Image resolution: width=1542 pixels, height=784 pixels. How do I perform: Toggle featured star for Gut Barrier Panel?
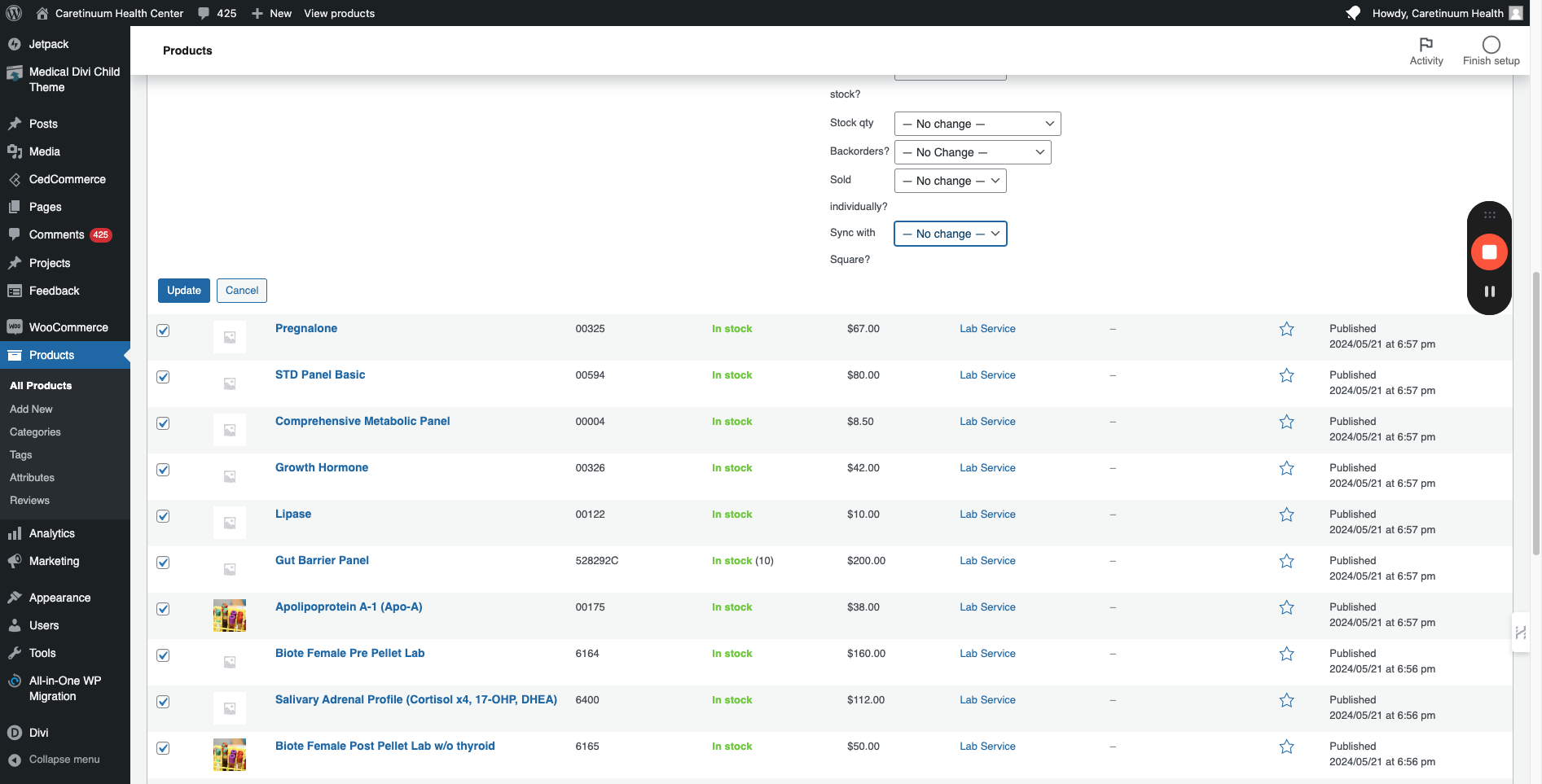click(1286, 561)
